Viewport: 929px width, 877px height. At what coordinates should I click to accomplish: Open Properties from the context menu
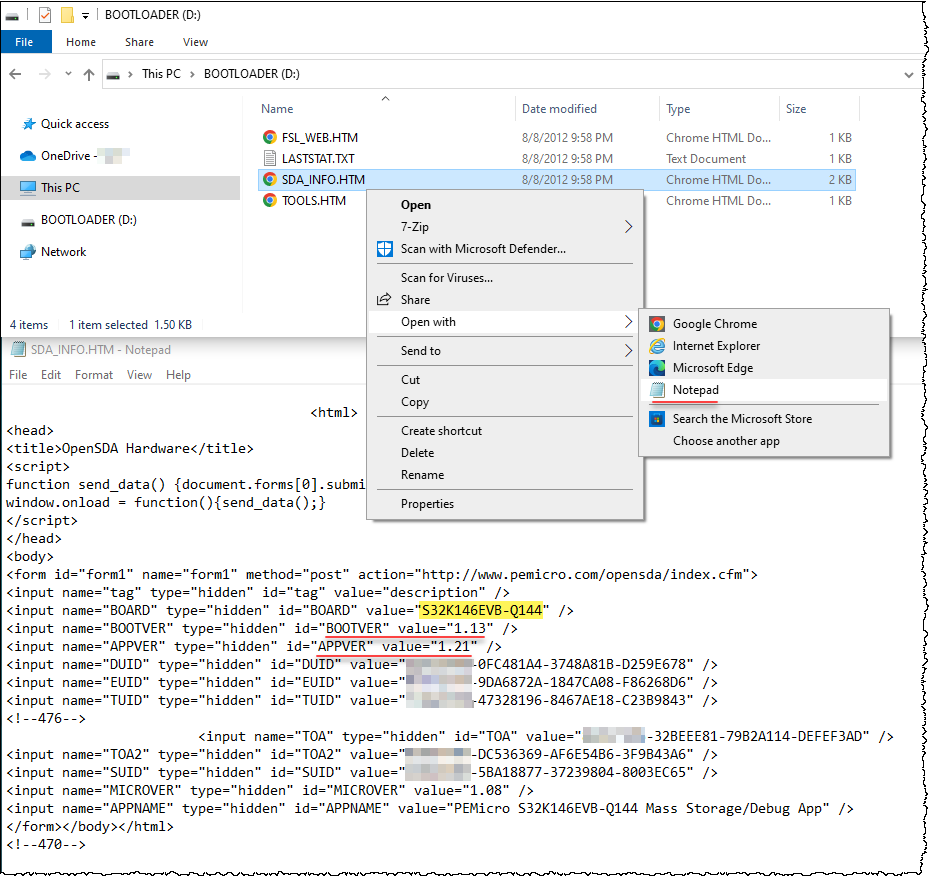coord(423,504)
